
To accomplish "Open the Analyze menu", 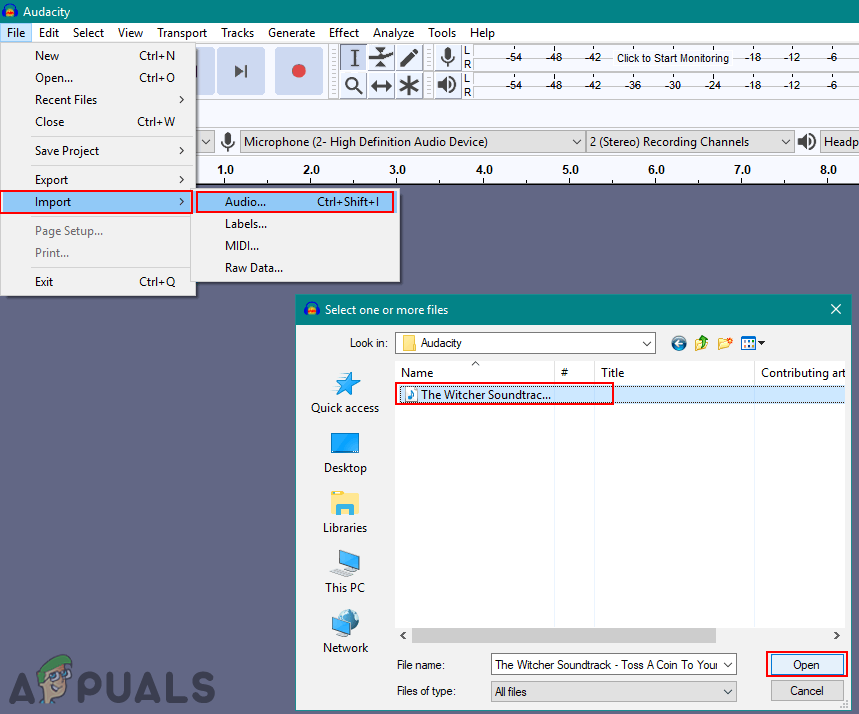I will click(x=393, y=33).
